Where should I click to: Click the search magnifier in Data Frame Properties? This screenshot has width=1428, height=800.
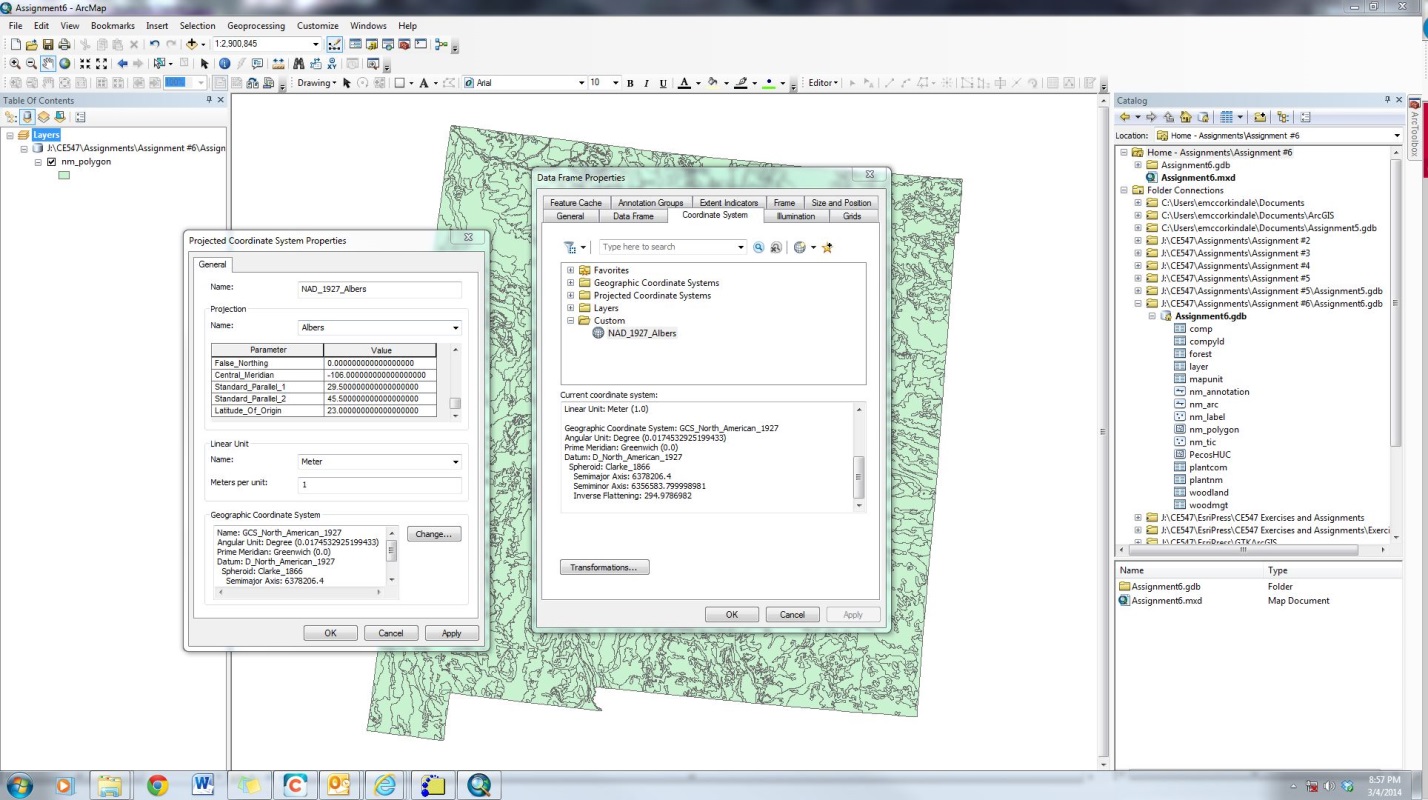(759, 247)
